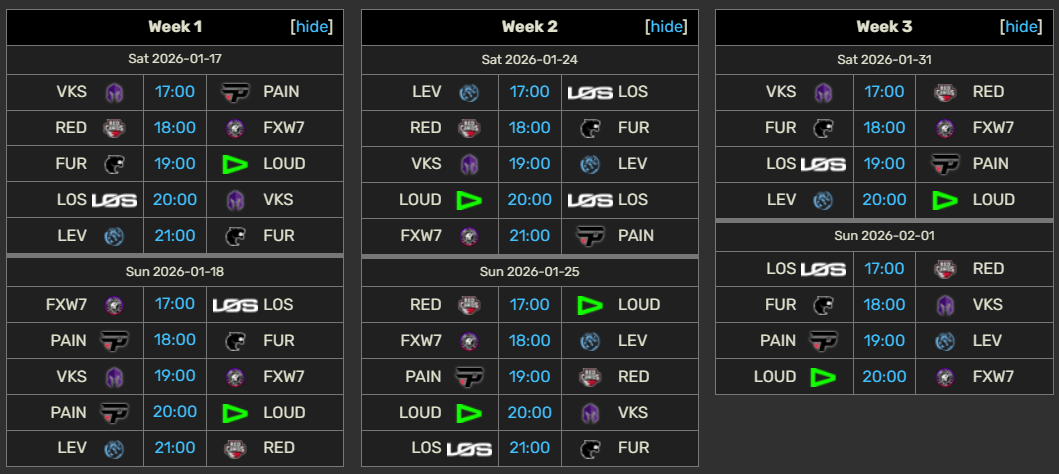1059x474 pixels.
Task: Select the Sun 2026-02-01 date header
Action: click(884, 236)
